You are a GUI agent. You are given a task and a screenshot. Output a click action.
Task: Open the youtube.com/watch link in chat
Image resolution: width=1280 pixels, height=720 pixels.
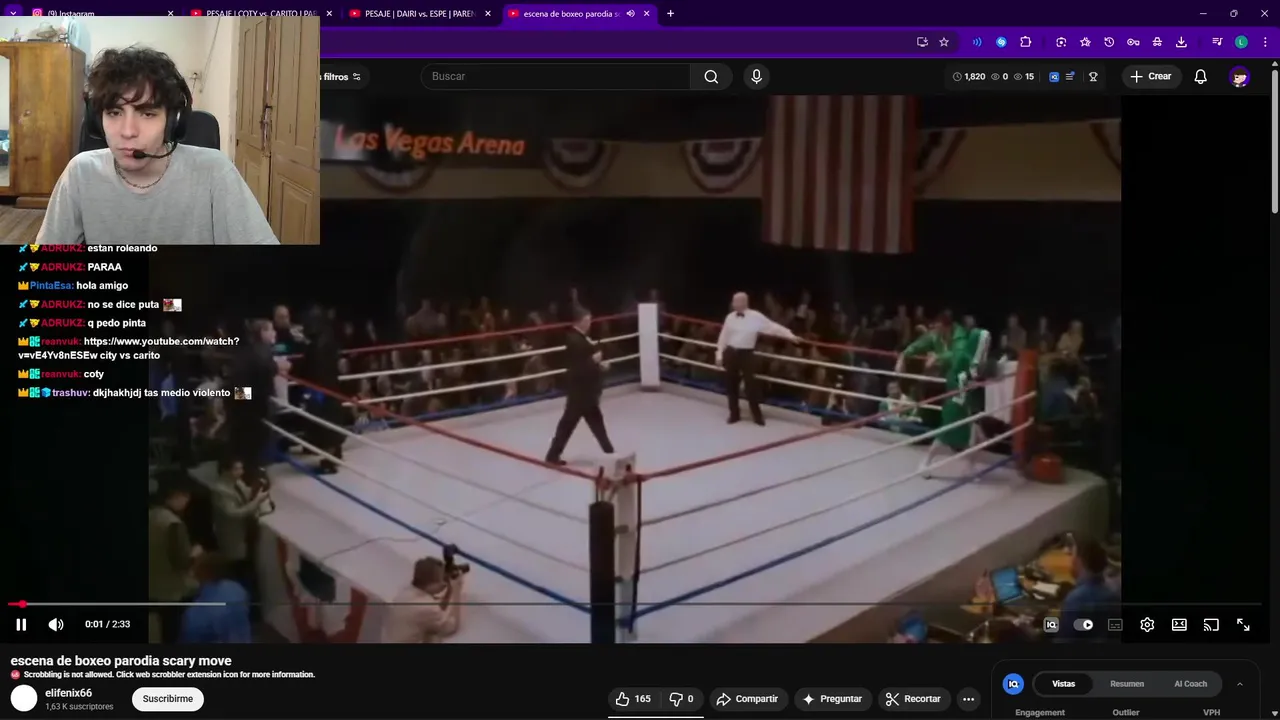(x=129, y=348)
